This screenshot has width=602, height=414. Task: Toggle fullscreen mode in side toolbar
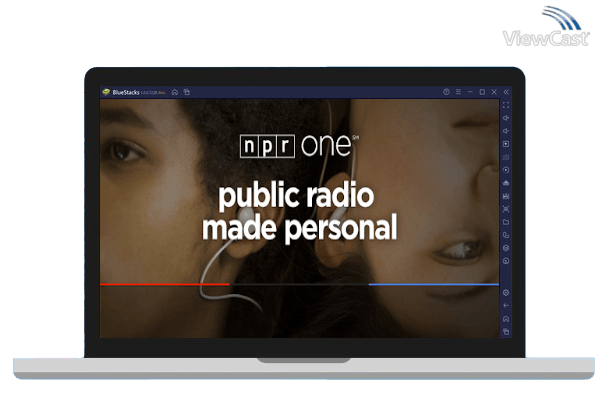pyautogui.click(x=506, y=105)
